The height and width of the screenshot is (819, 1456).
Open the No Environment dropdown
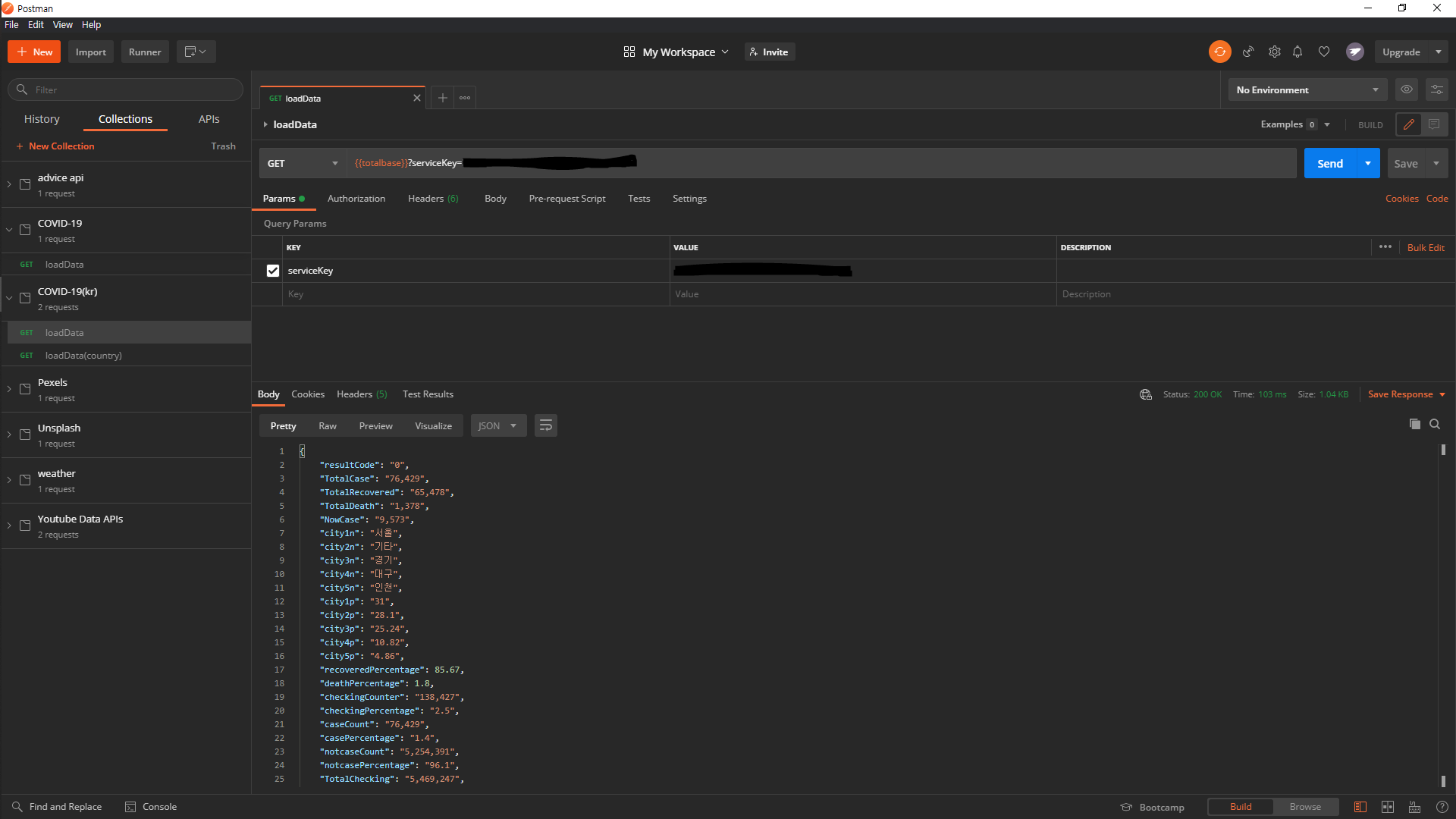(1307, 89)
